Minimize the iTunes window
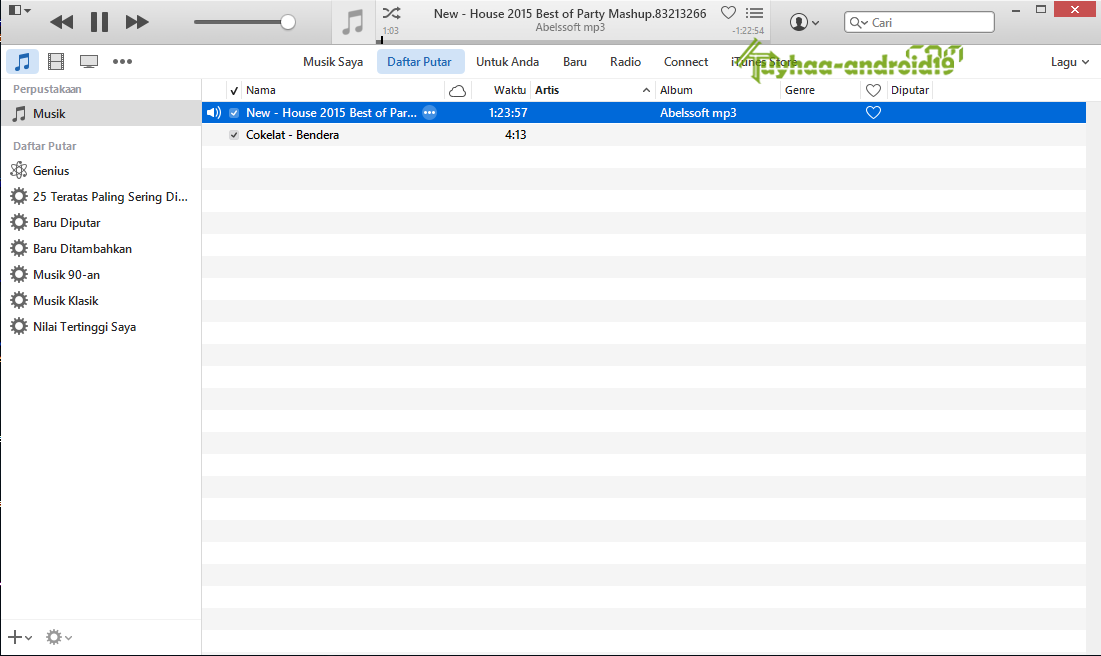Viewport: 1101px width, 656px height. [1016, 10]
